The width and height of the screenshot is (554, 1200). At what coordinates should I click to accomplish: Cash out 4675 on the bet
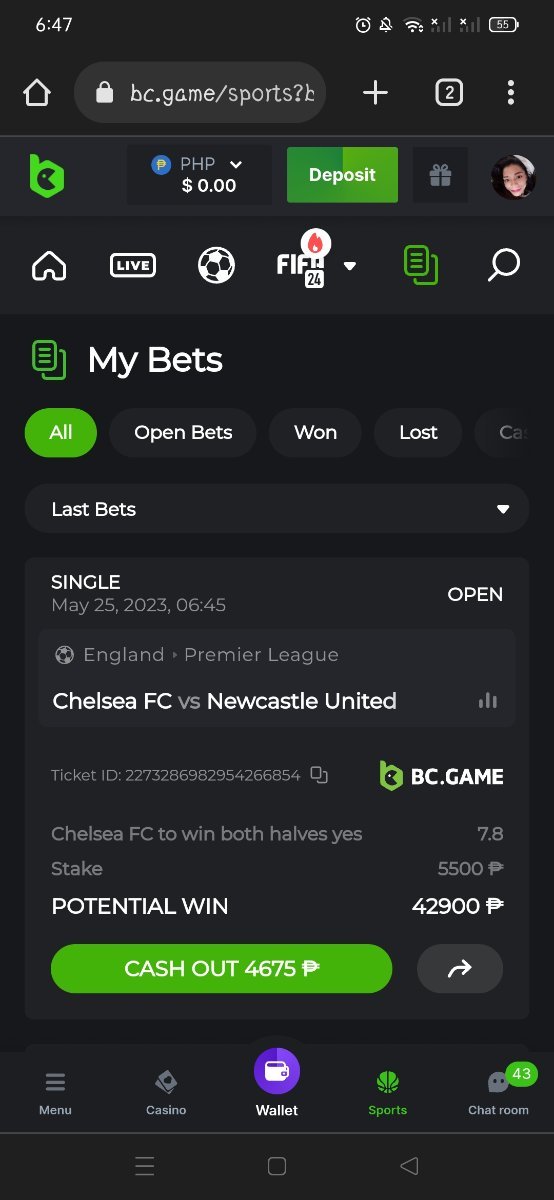[221, 968]
